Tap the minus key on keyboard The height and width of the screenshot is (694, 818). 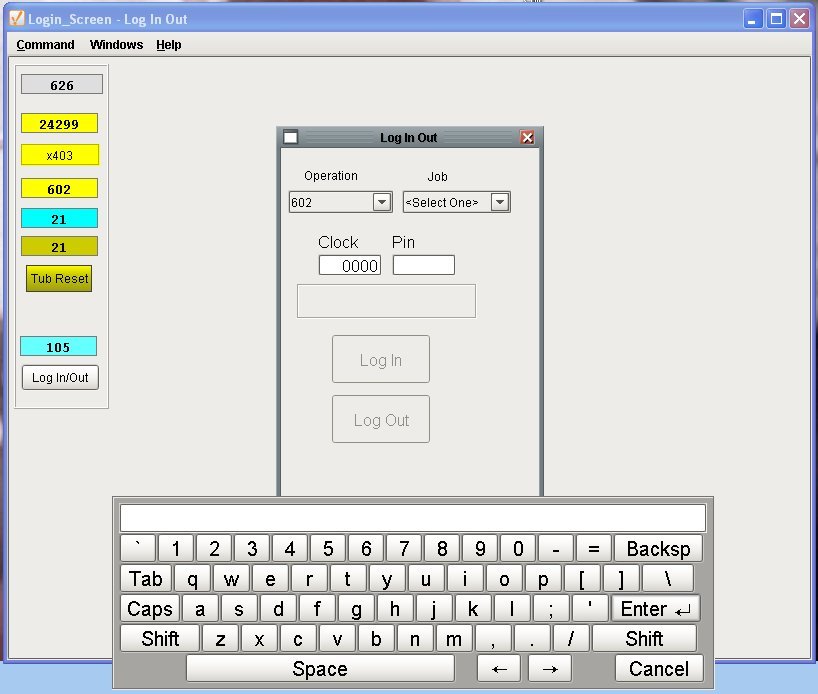pos(556,548)
